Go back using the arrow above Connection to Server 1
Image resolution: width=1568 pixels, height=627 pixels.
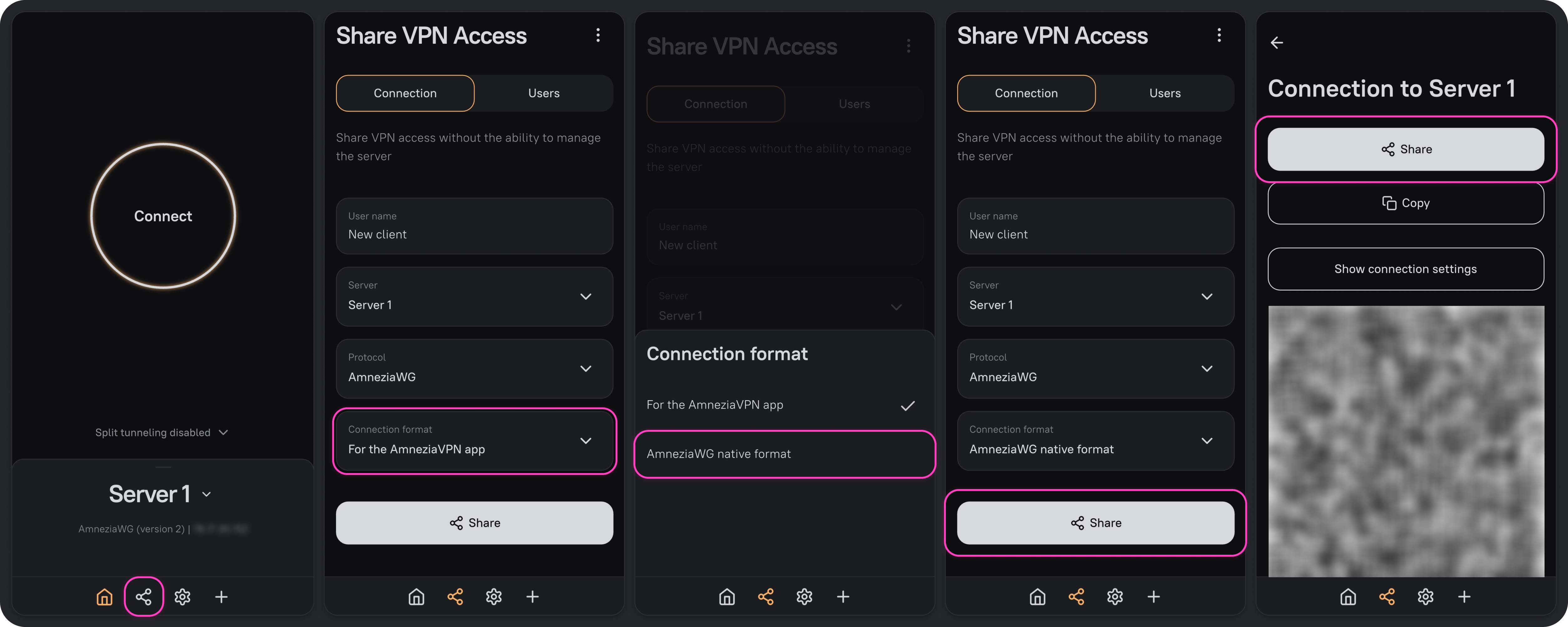(x=1277, y=43)
